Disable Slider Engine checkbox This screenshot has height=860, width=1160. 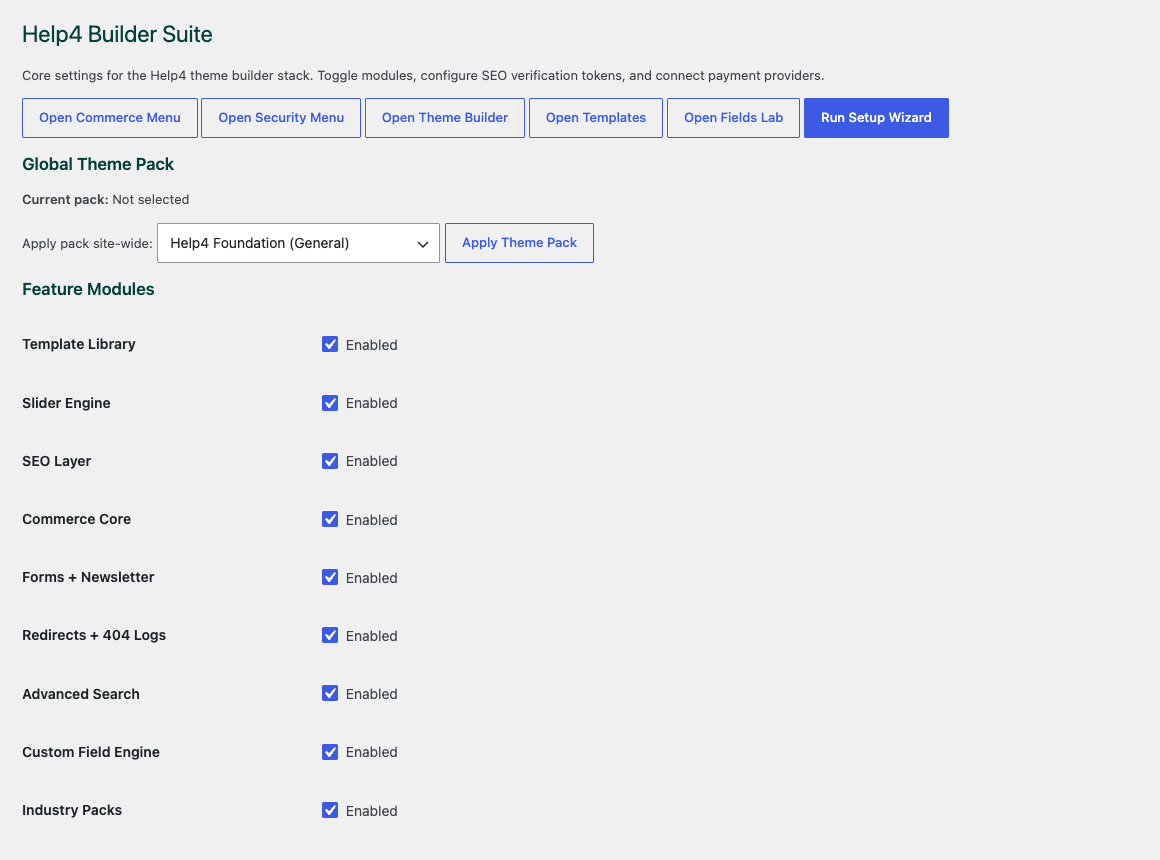pos(330,403)
